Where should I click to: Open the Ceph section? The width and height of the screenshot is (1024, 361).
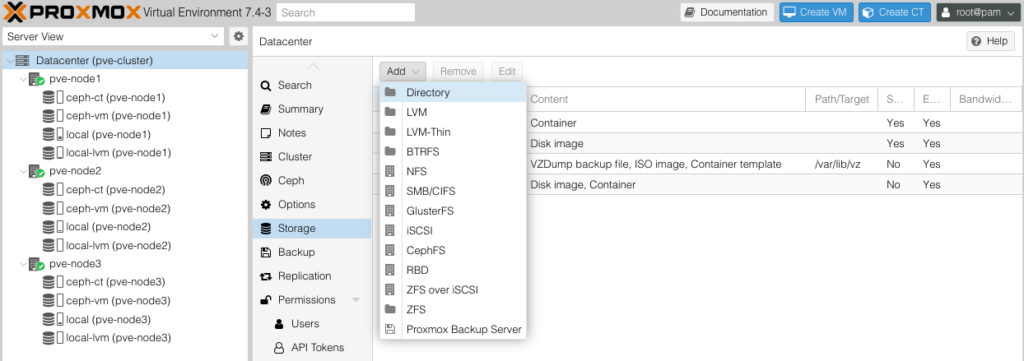click(x=312, y=180)
